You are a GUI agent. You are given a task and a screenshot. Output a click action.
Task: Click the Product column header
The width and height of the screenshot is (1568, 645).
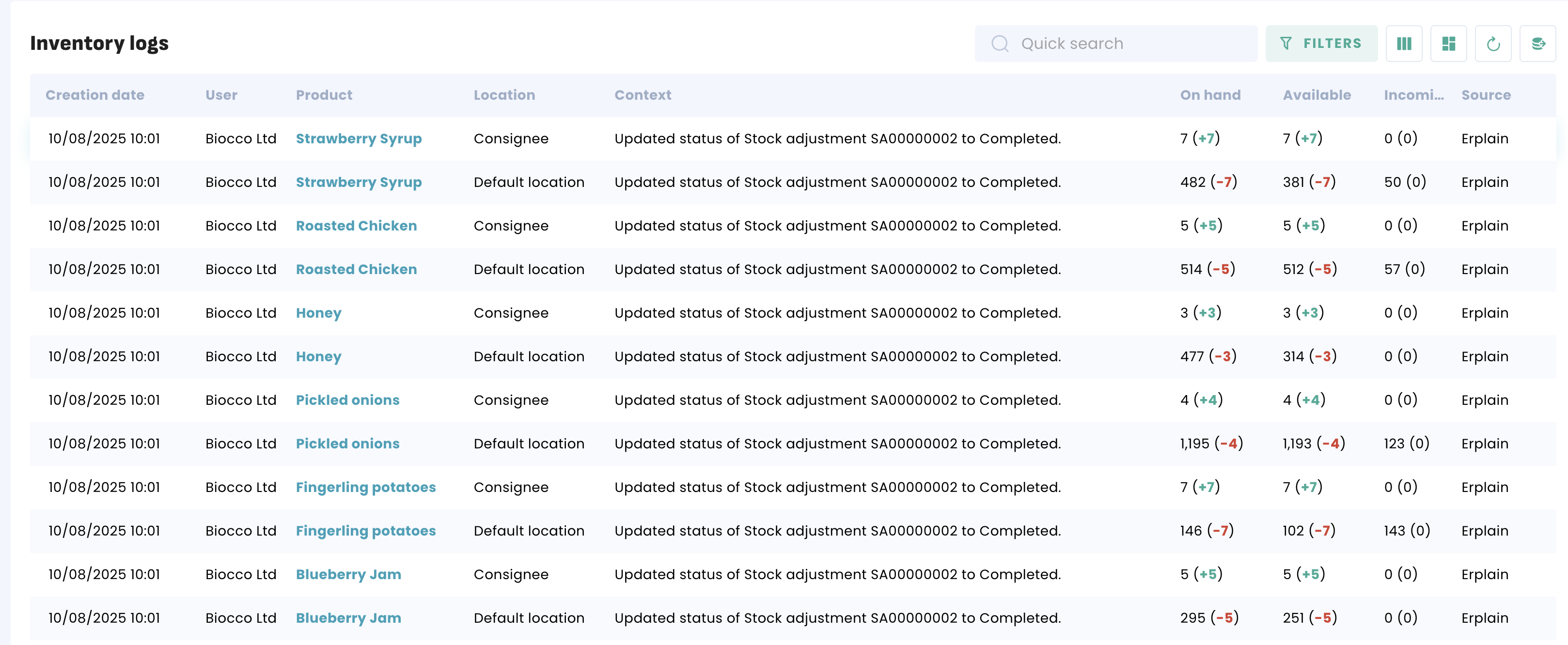(x=324, y=95)
